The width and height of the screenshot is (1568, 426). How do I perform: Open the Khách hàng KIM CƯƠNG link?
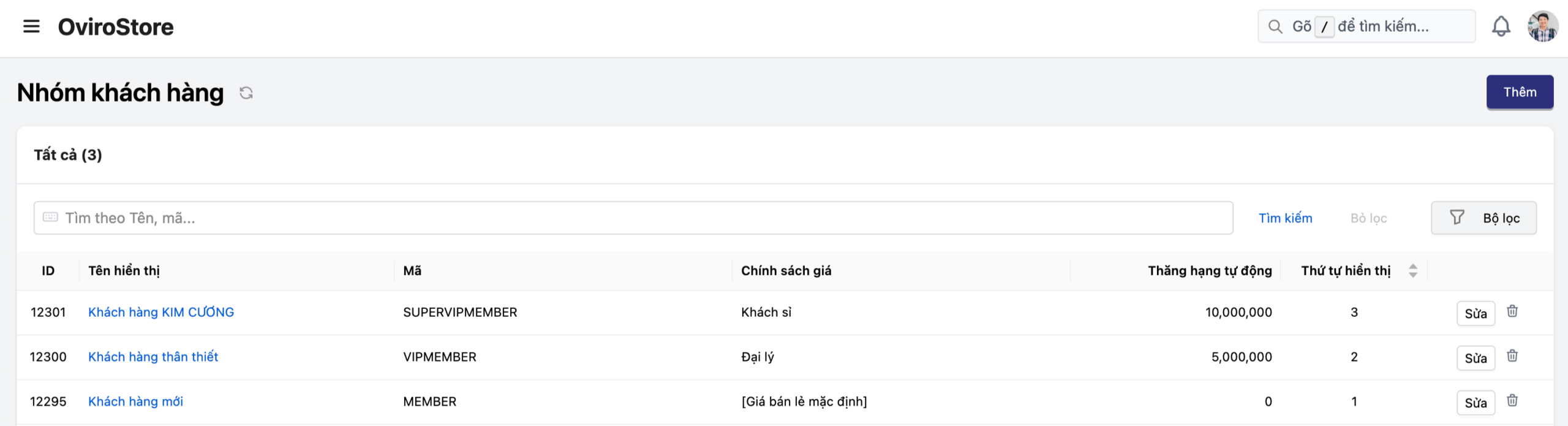pyautogui.click(x=161, y=313)
